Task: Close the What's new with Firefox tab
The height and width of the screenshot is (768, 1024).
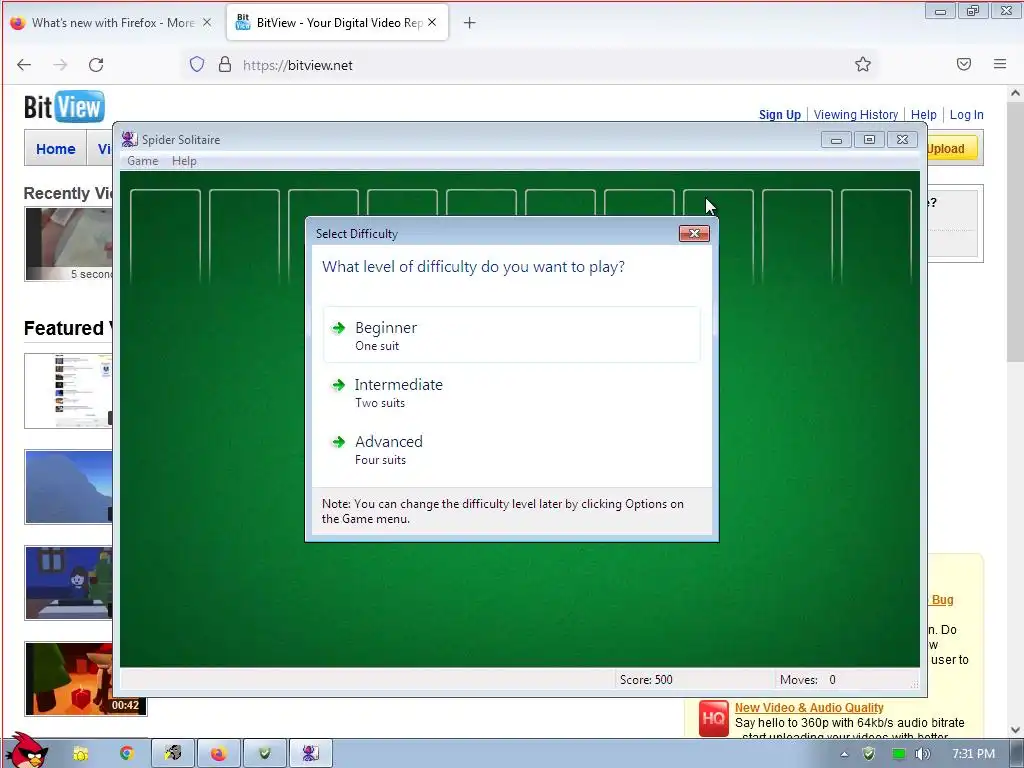Action: (207, 22)
